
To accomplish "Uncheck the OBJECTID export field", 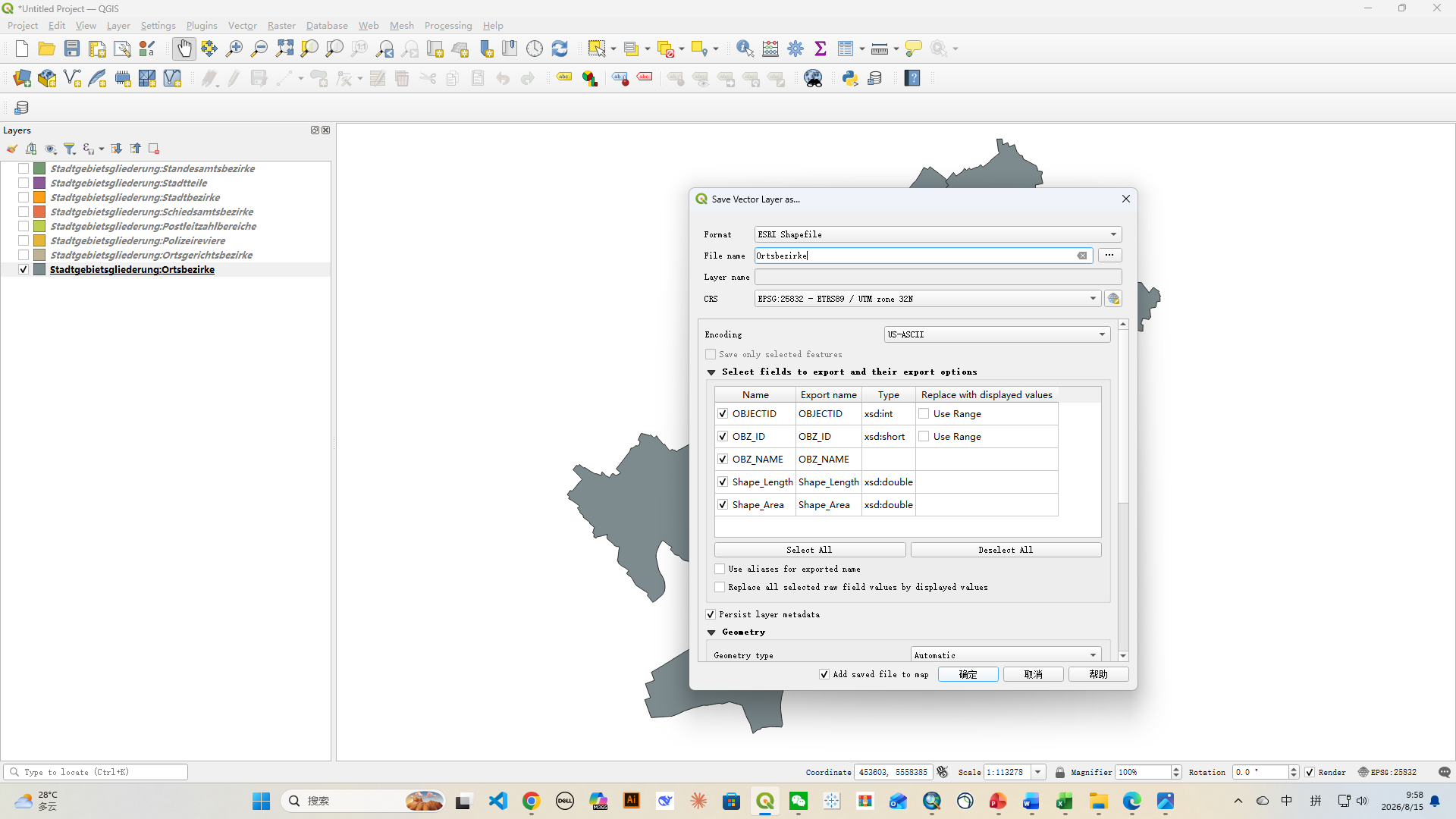I will [x=723, y=414].
